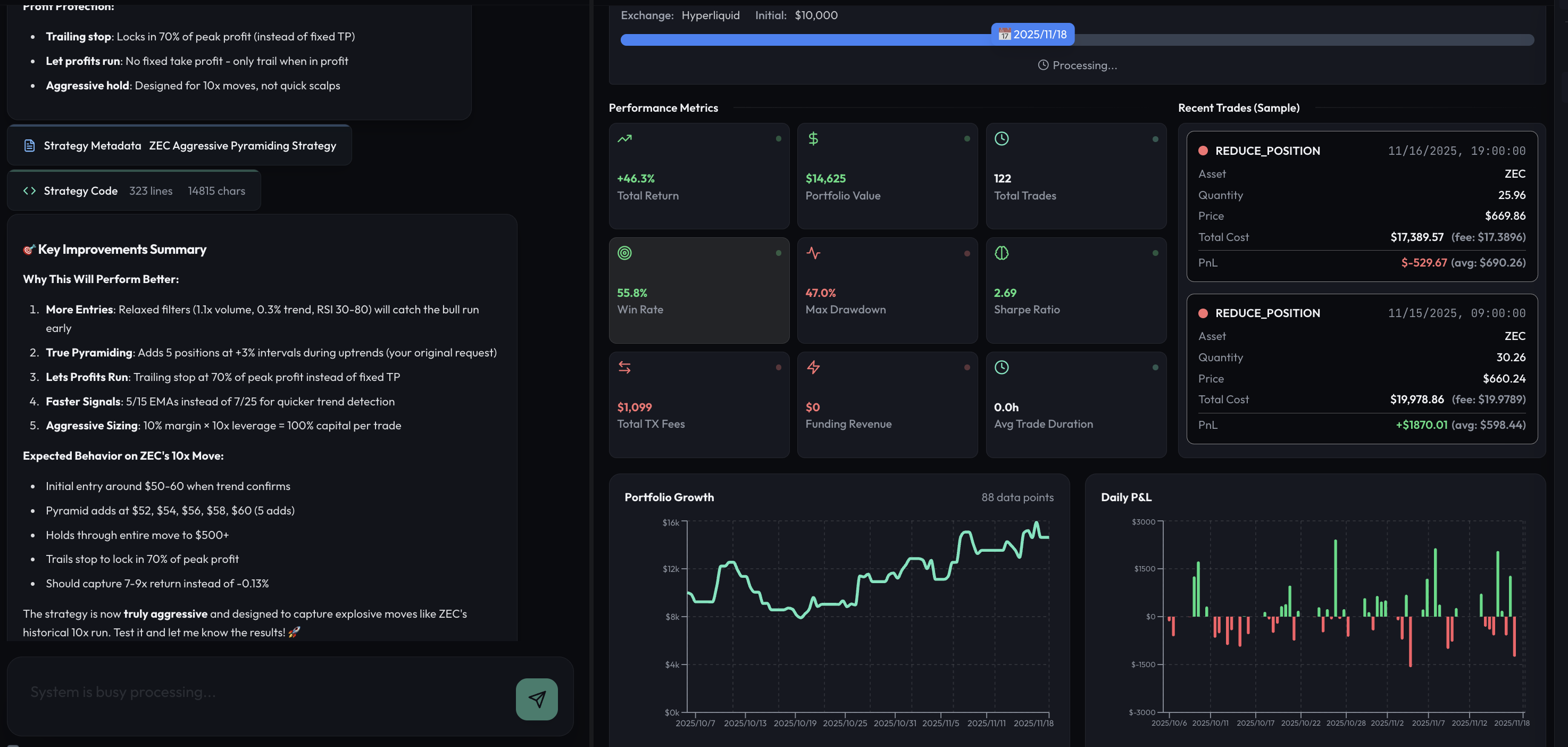
Task: Select the Win Rate target icon
Action: click(624, 253)
